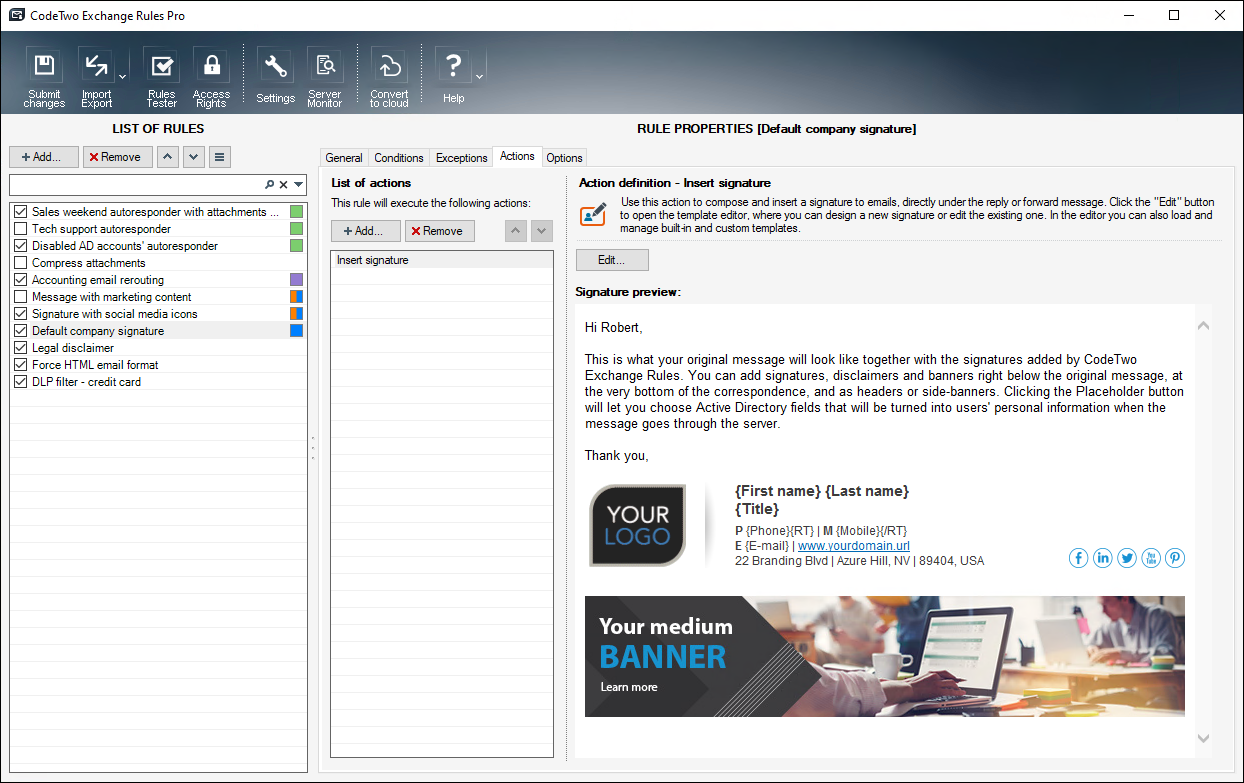Expand the Help dropdown arrow
Image resolution: width=1244 pixels, height=783 pixels.
click(x=479, y=76)
